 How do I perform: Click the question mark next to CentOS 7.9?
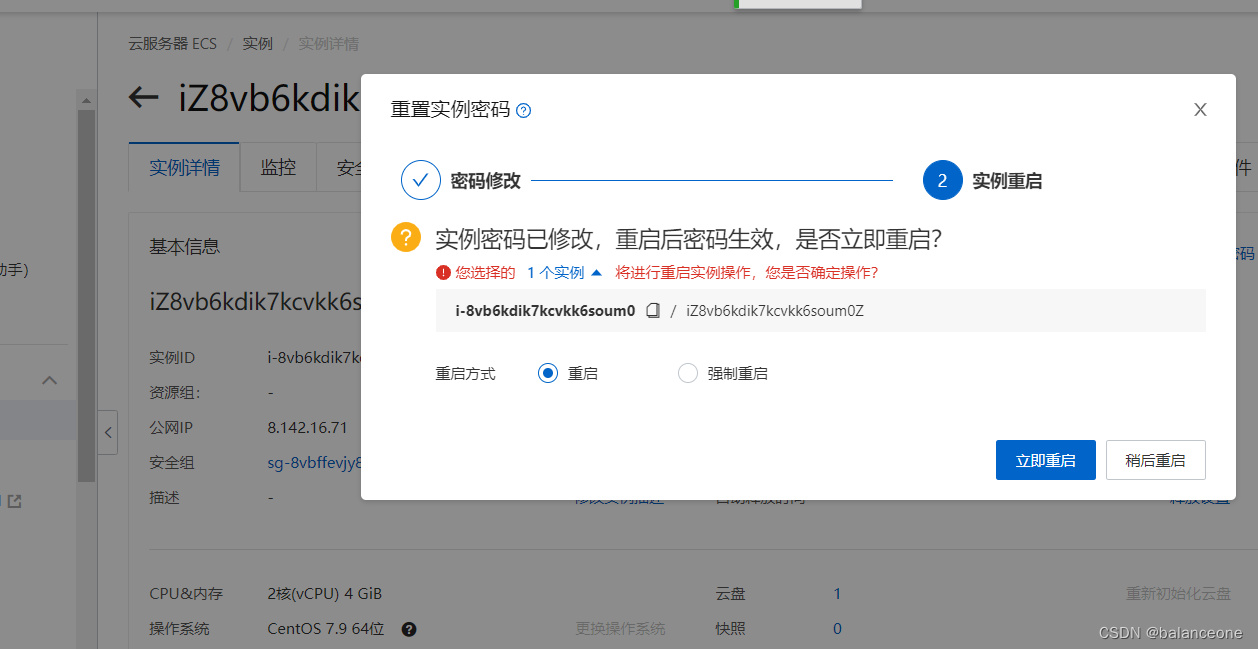408,629
